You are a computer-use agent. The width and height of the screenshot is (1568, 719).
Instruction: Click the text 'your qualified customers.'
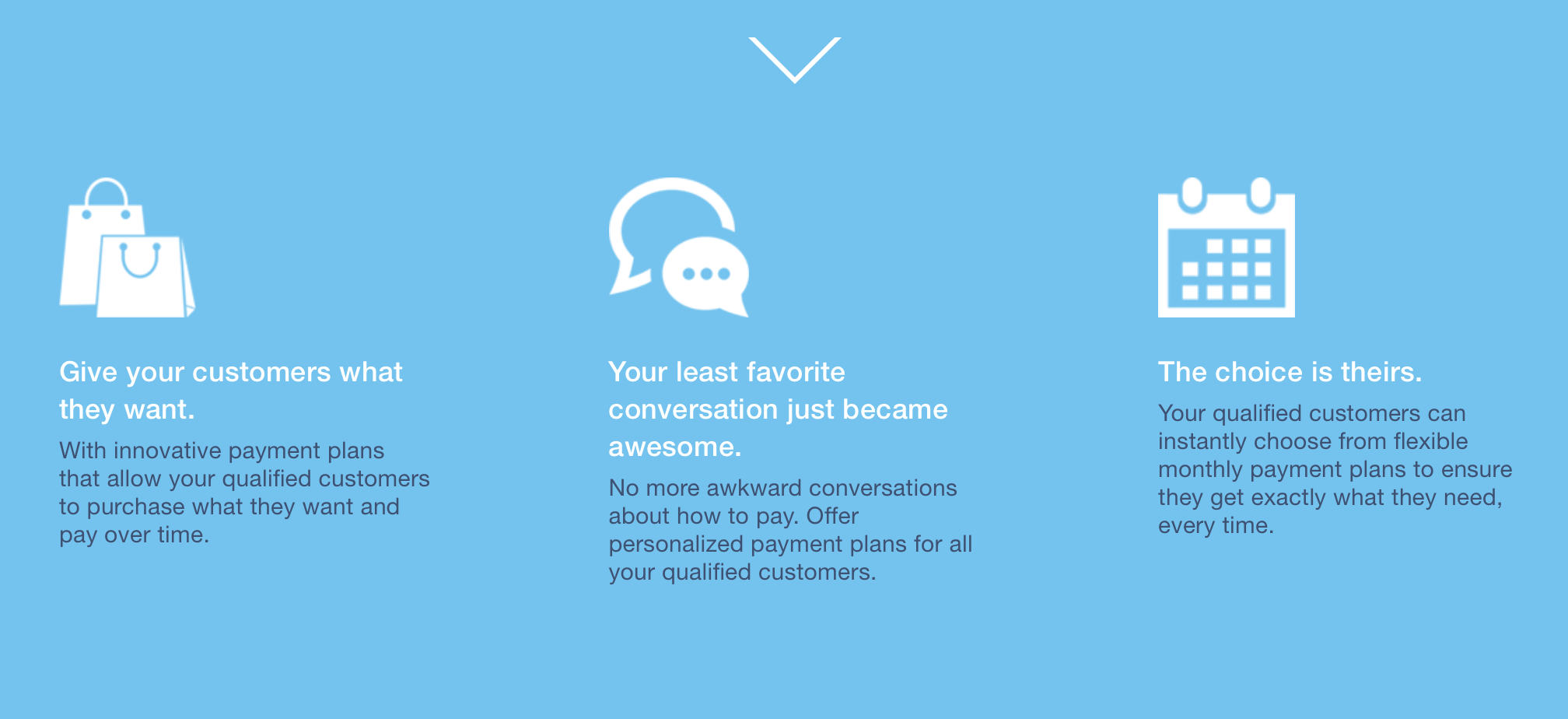pyautogui.click(x=742, y=573)
